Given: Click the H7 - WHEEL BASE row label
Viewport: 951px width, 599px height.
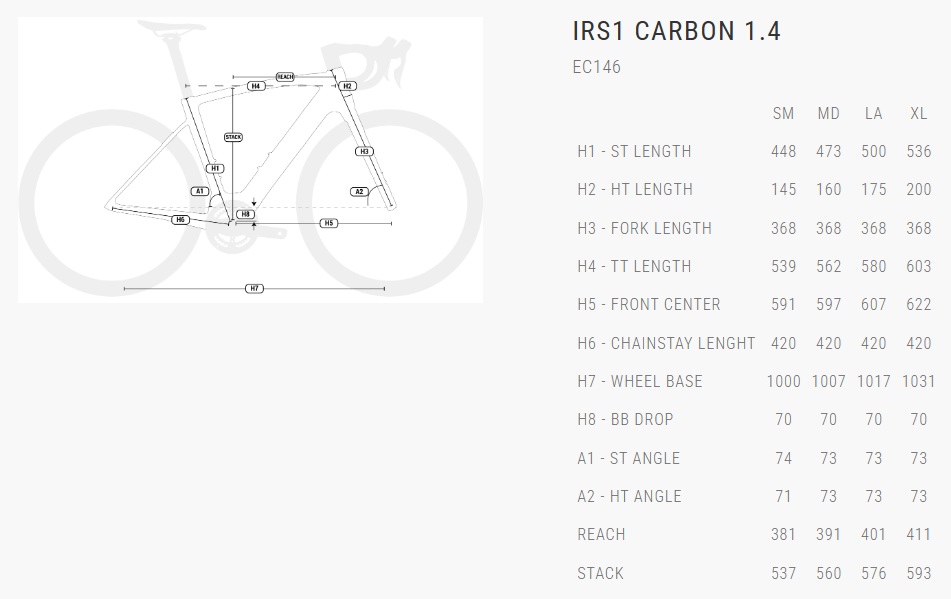Looking at the screenshot, I should pos(640,381).
